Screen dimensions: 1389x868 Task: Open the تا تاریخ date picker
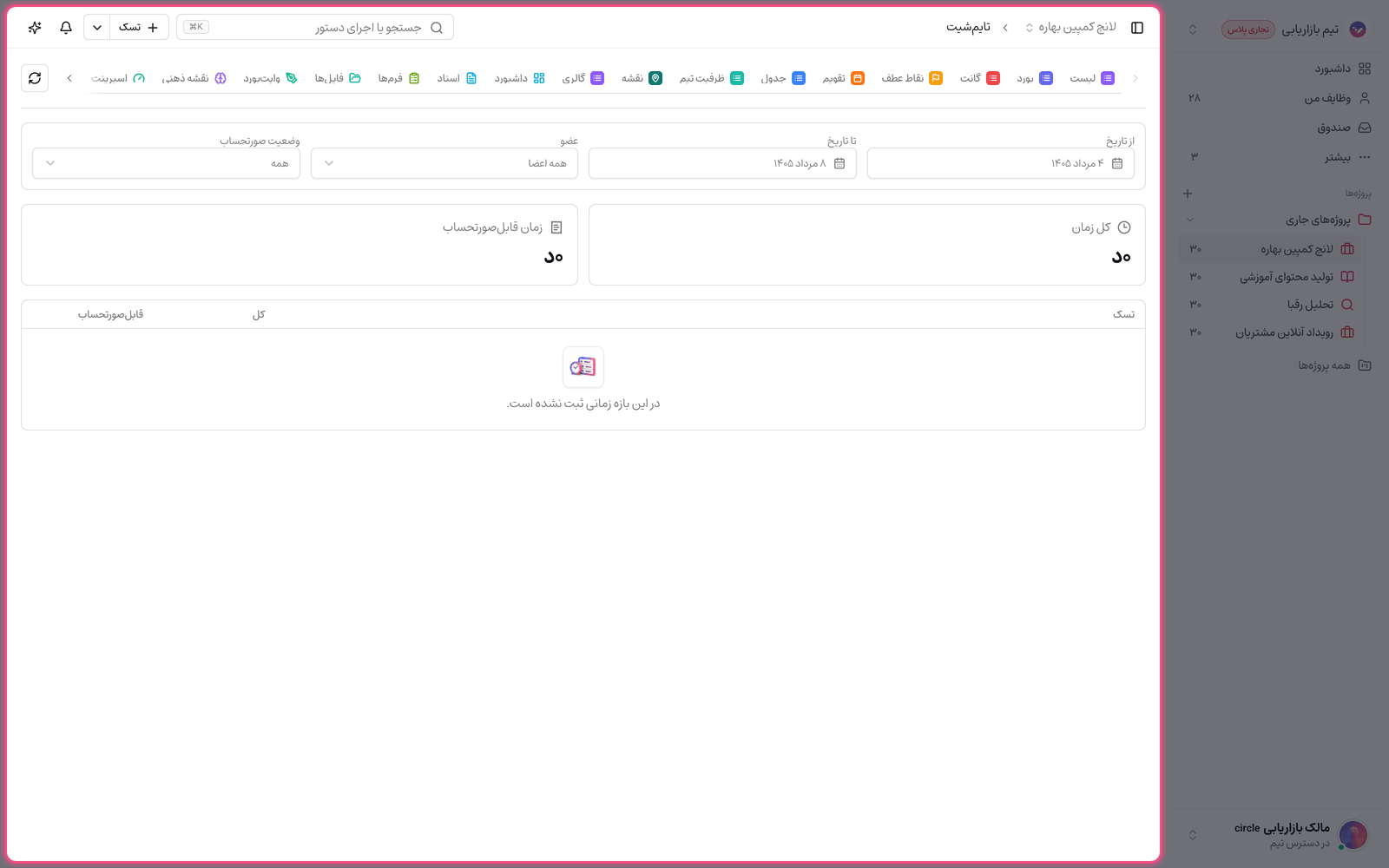722,163
